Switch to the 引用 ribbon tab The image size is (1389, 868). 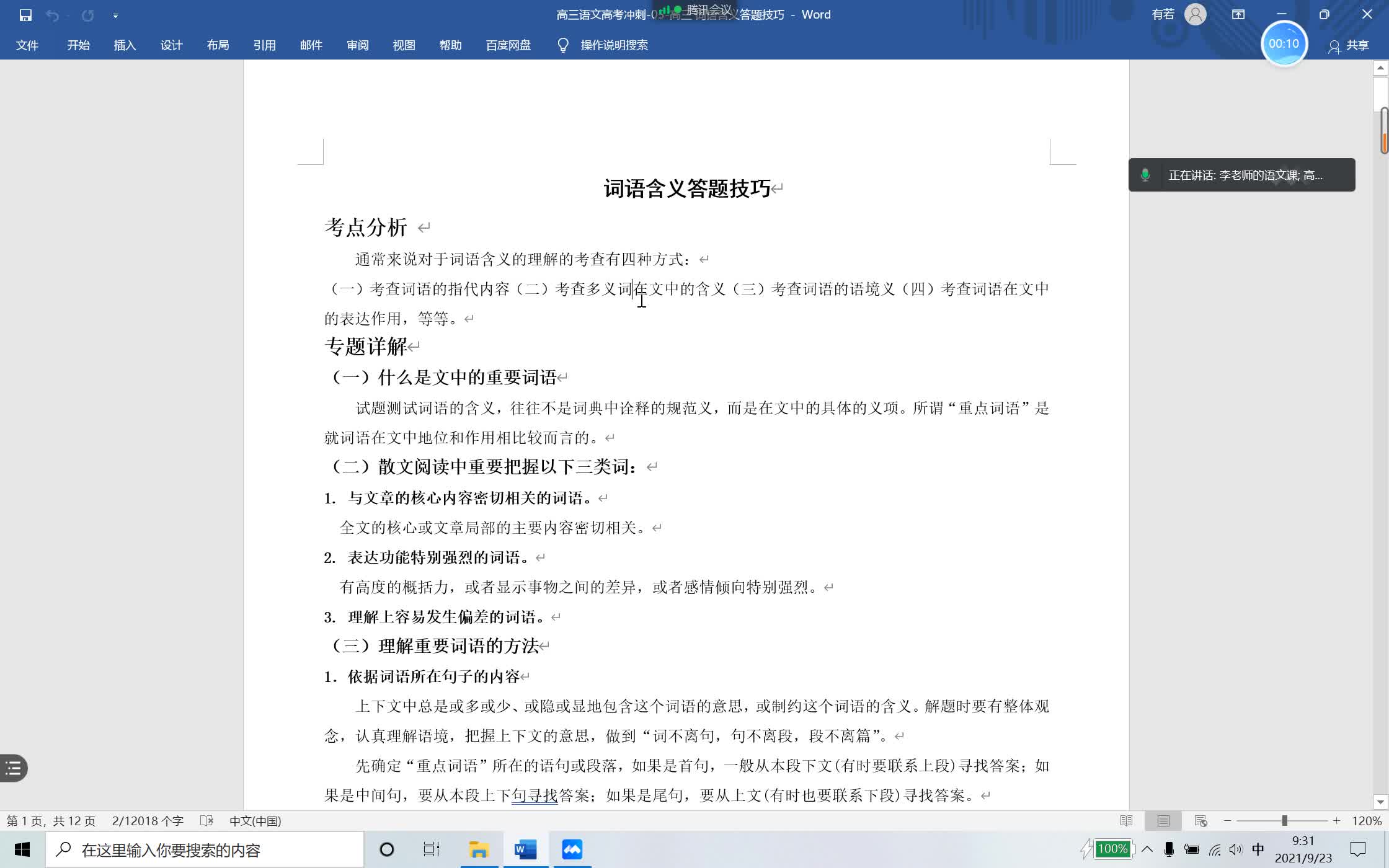pos(264,45)
